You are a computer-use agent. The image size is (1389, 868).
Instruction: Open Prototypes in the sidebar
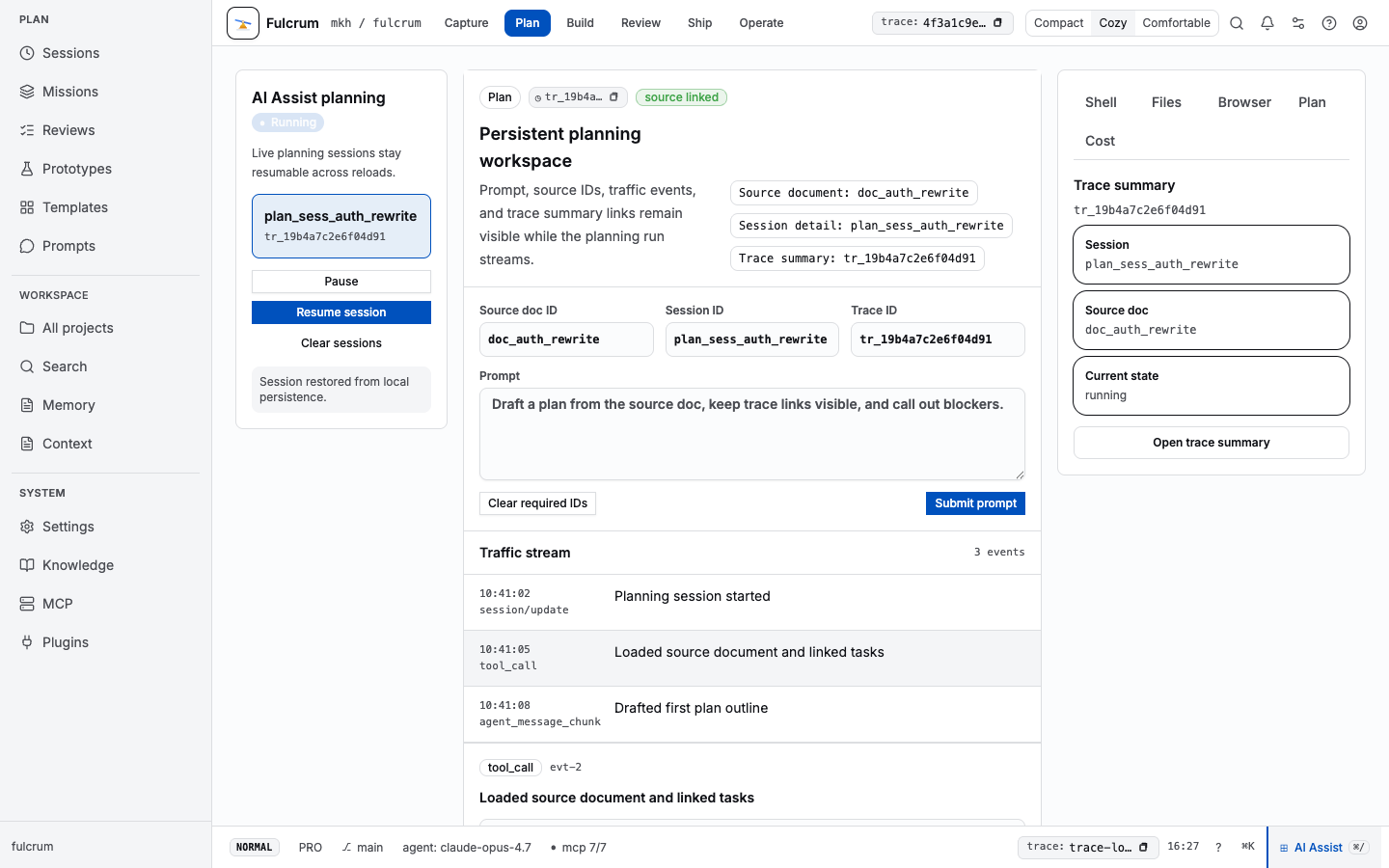106,169
